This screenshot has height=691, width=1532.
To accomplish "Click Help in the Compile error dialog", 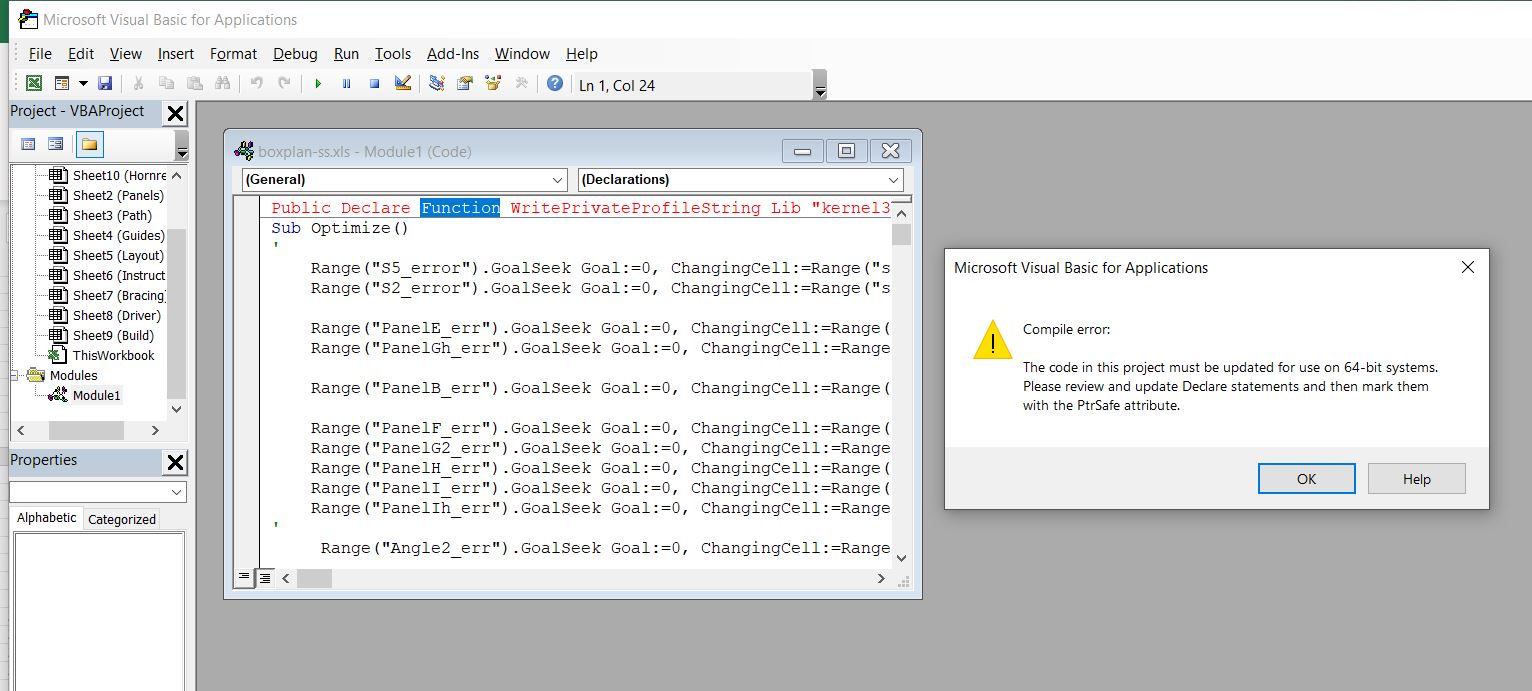I will pyautogui.click(x=1416, y=479).
